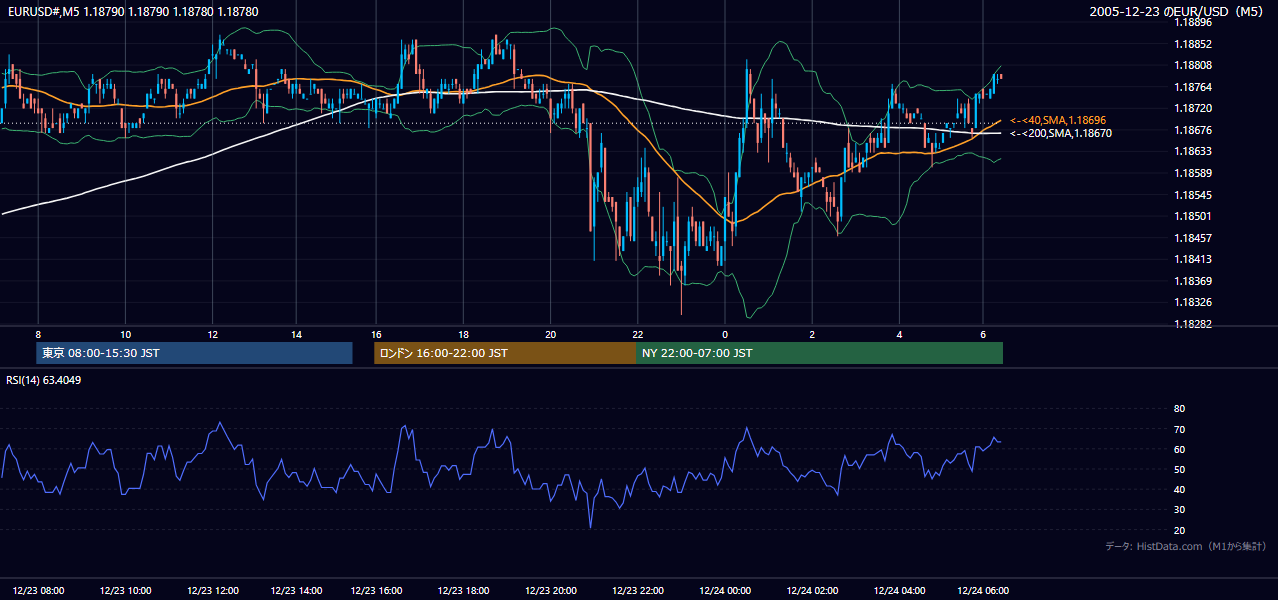Screen dimensions: 1278x600
Task: Select the 東京 08:00-15:30 JST session bar
Action: pos(194,353)
